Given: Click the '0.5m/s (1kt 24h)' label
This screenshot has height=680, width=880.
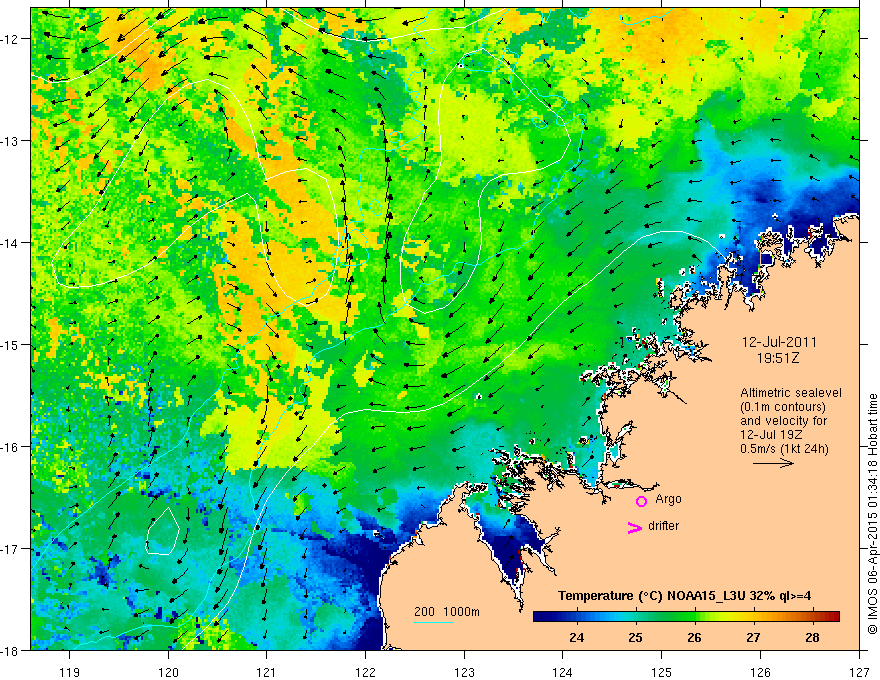Looking at the screenshot, I should (784, 449).
